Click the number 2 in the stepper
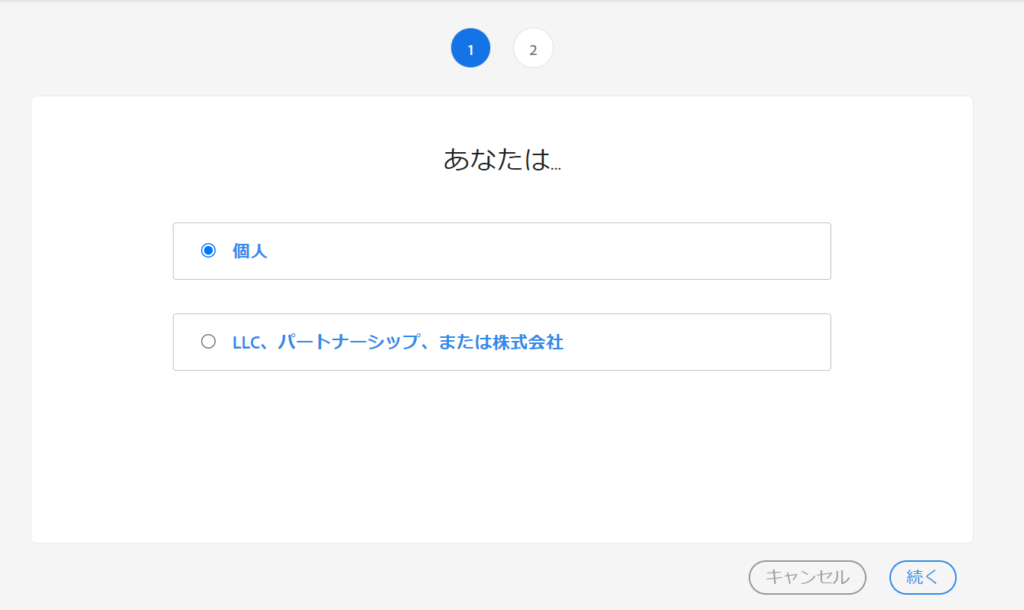This screenshot has width=1024, height=610. (x=533, y=49)
